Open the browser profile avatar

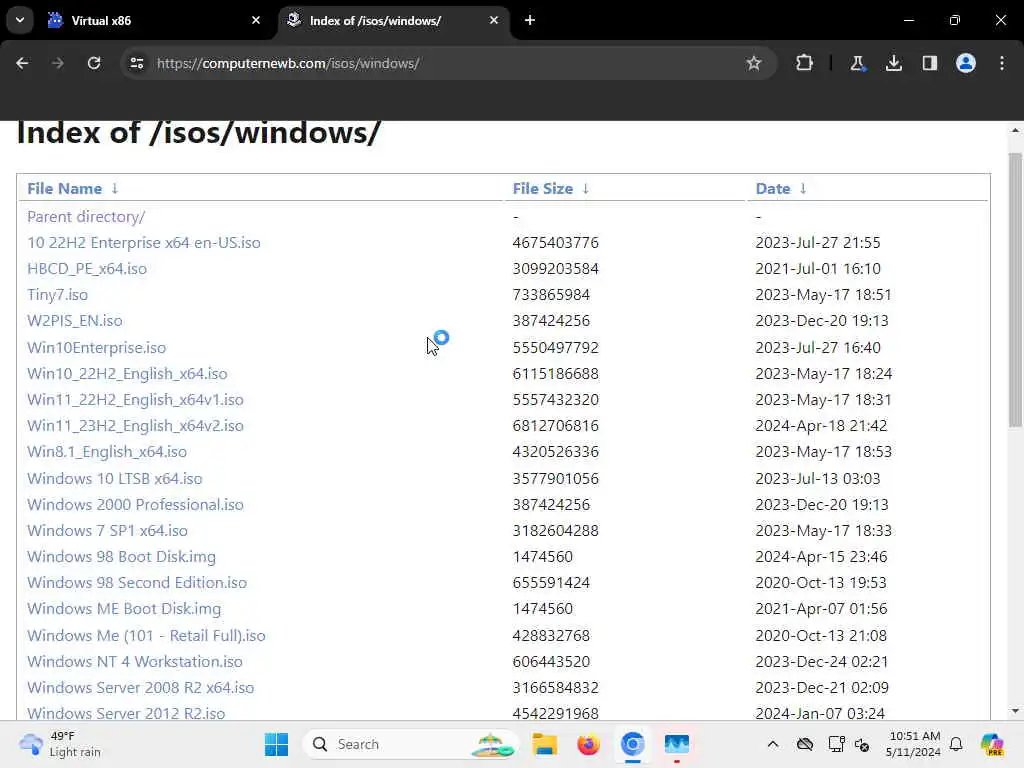pos(966,63)
